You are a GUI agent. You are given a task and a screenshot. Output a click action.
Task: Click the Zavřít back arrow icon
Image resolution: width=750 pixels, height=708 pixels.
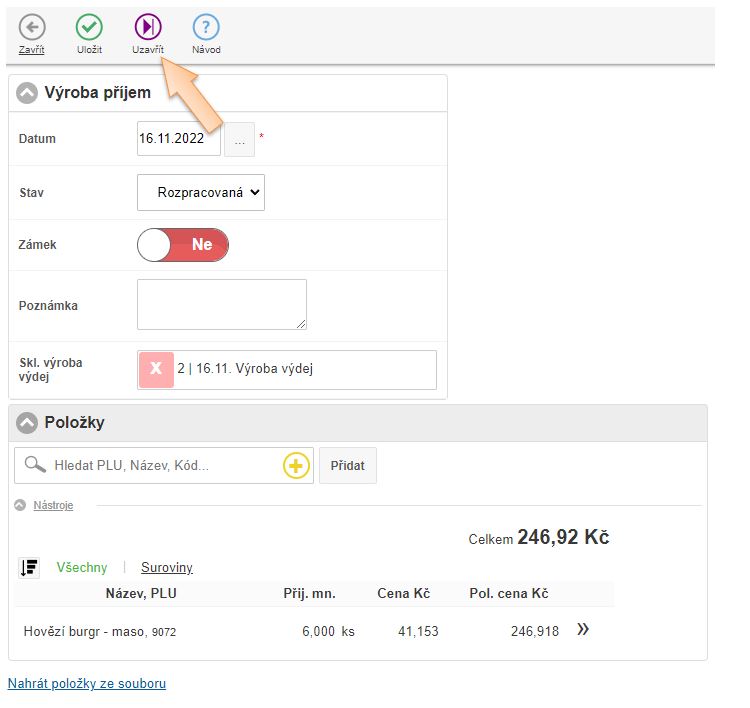coord(32,28)
